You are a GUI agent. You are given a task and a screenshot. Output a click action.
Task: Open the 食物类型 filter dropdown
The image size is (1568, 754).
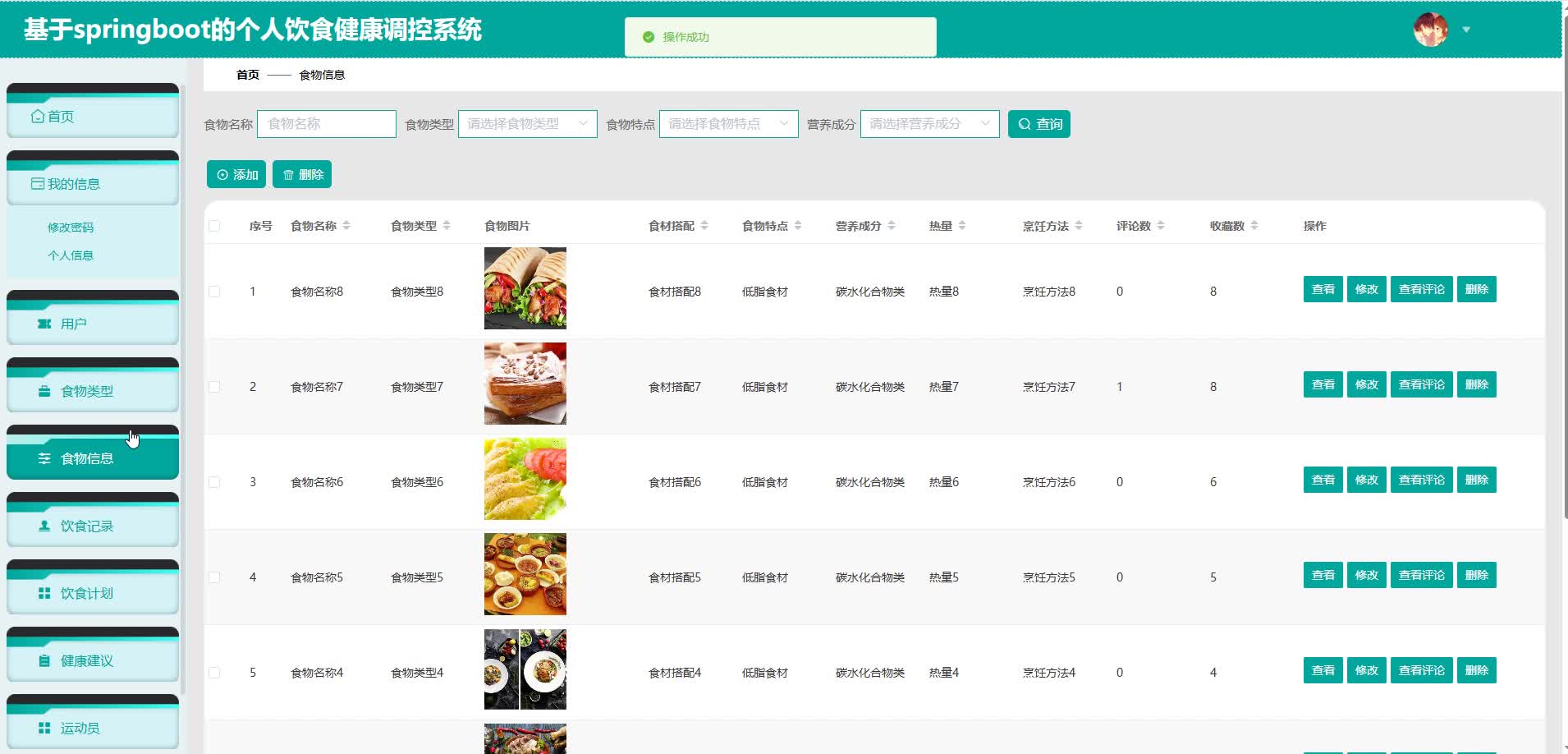click(x=527, y=124)
